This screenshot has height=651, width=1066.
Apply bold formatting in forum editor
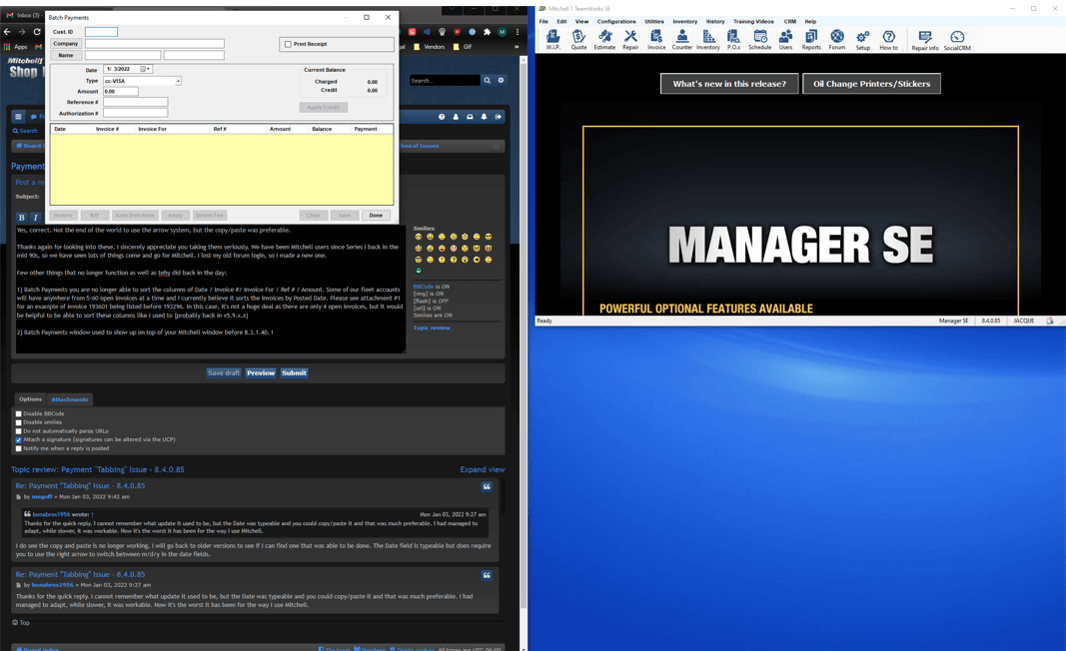click(22, 217)
